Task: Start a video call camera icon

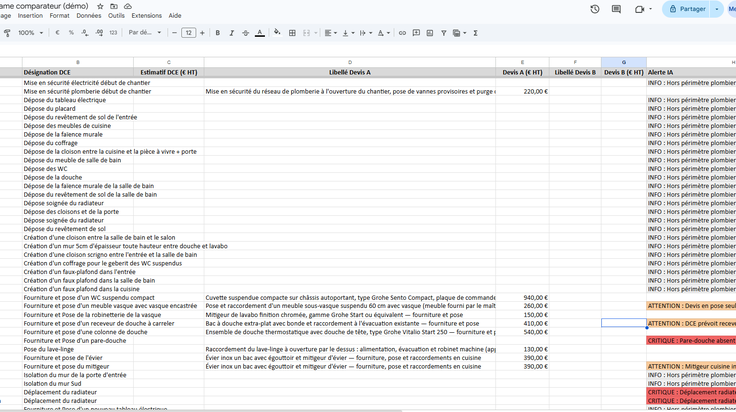Action: [639, 9]
